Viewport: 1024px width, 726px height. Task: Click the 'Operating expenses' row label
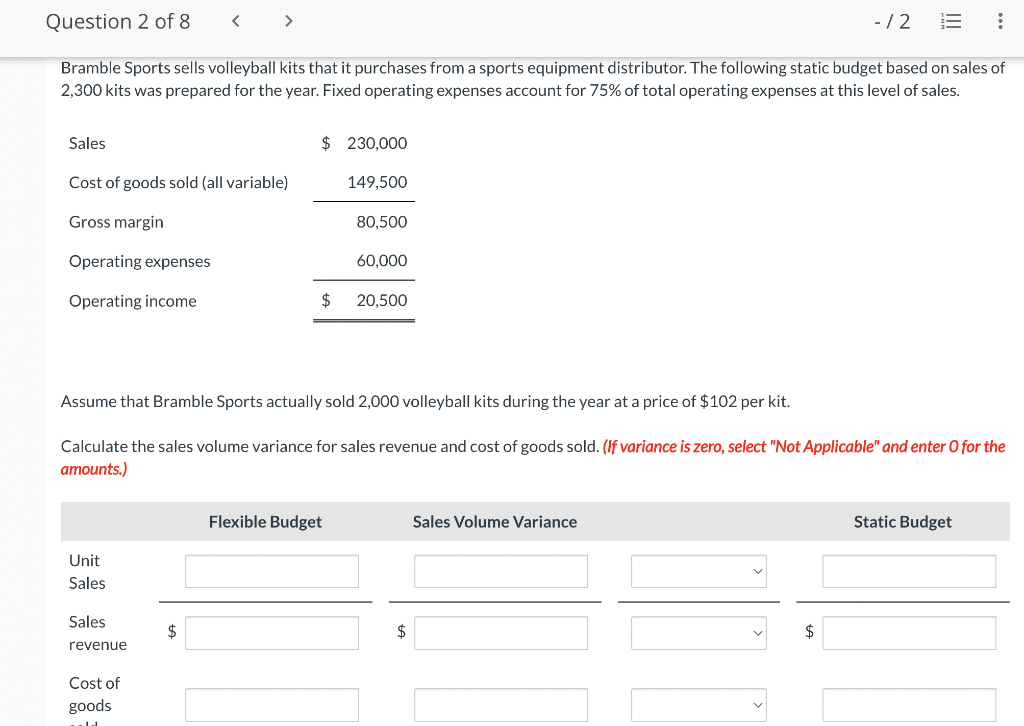(x=140, y=261)
